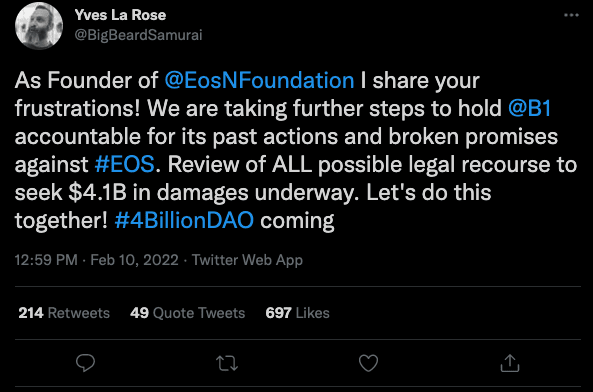
Task: Open the Twitter Web App source link
Action: coord(247,260)
